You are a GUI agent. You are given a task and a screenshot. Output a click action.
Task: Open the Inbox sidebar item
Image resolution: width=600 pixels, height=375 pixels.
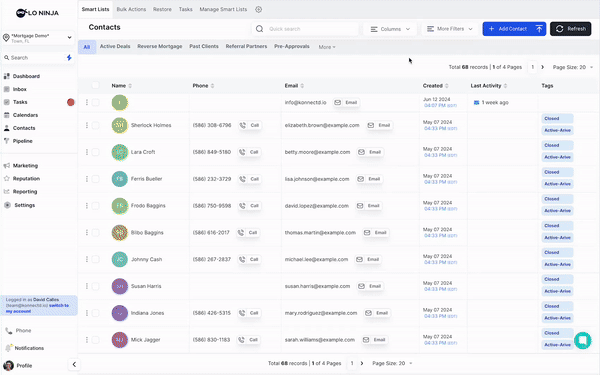point(15,89)
